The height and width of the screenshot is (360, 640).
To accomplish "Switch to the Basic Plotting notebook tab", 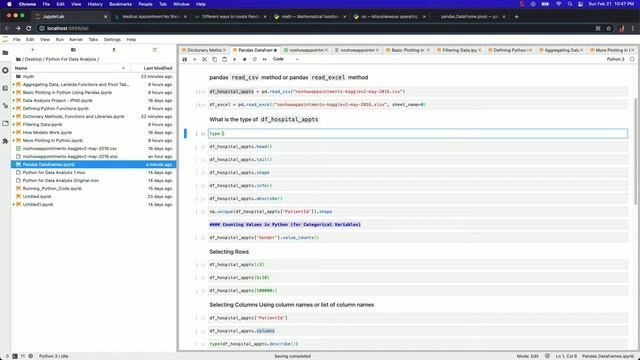I will [407, 50].
